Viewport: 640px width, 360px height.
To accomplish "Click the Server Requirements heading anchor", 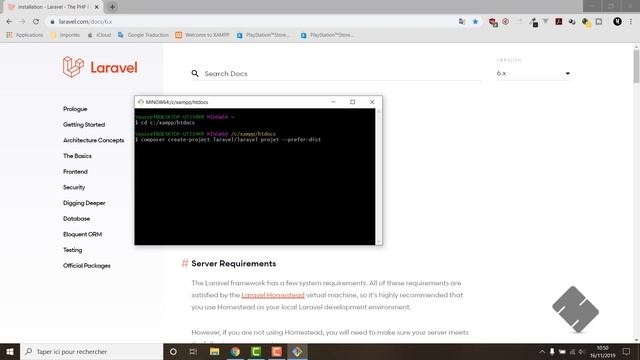I will click(185, 263).
